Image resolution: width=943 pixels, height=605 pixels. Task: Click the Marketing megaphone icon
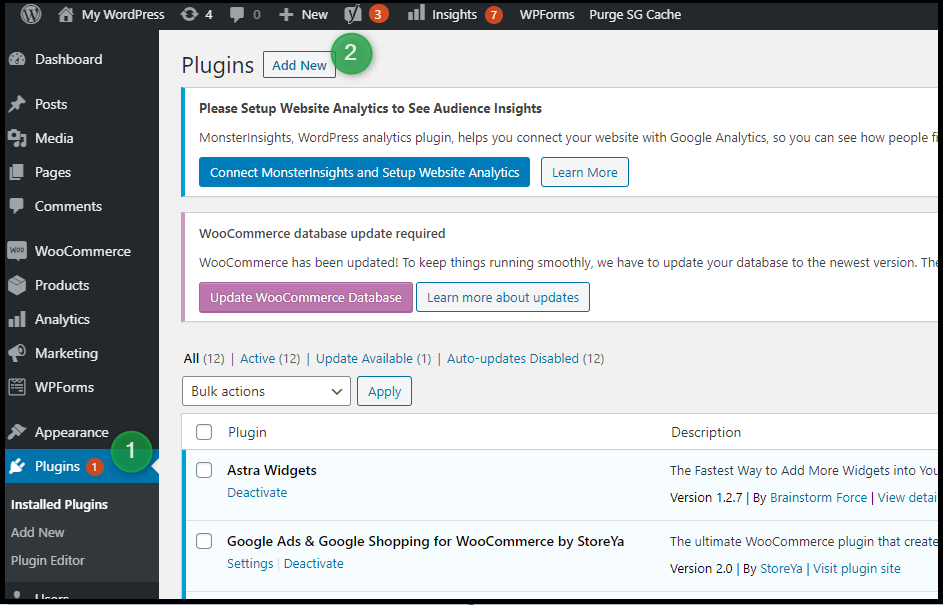click(17, 353)
